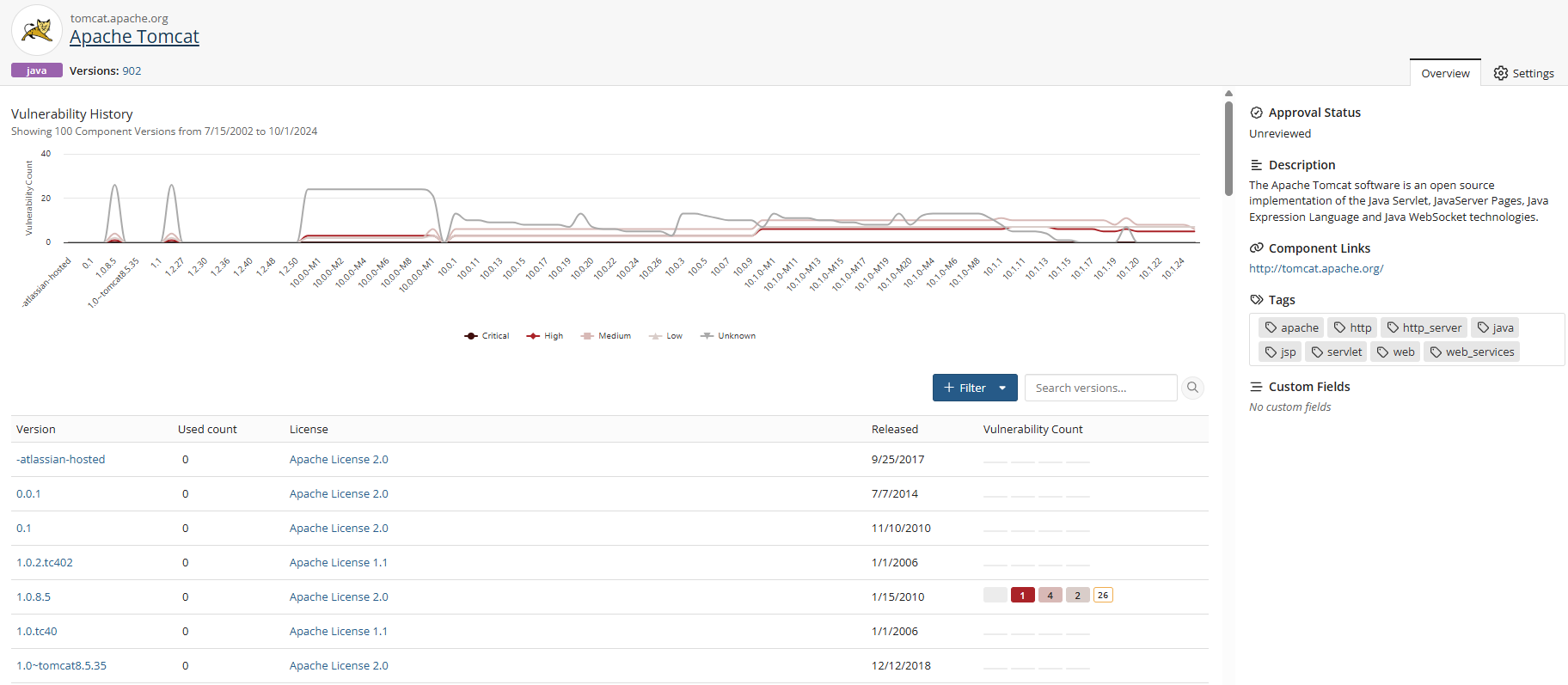This screenshot has width=1568, height=685.
Task: Click the low-severity badge showing 2
Action: pos(1077,595)
